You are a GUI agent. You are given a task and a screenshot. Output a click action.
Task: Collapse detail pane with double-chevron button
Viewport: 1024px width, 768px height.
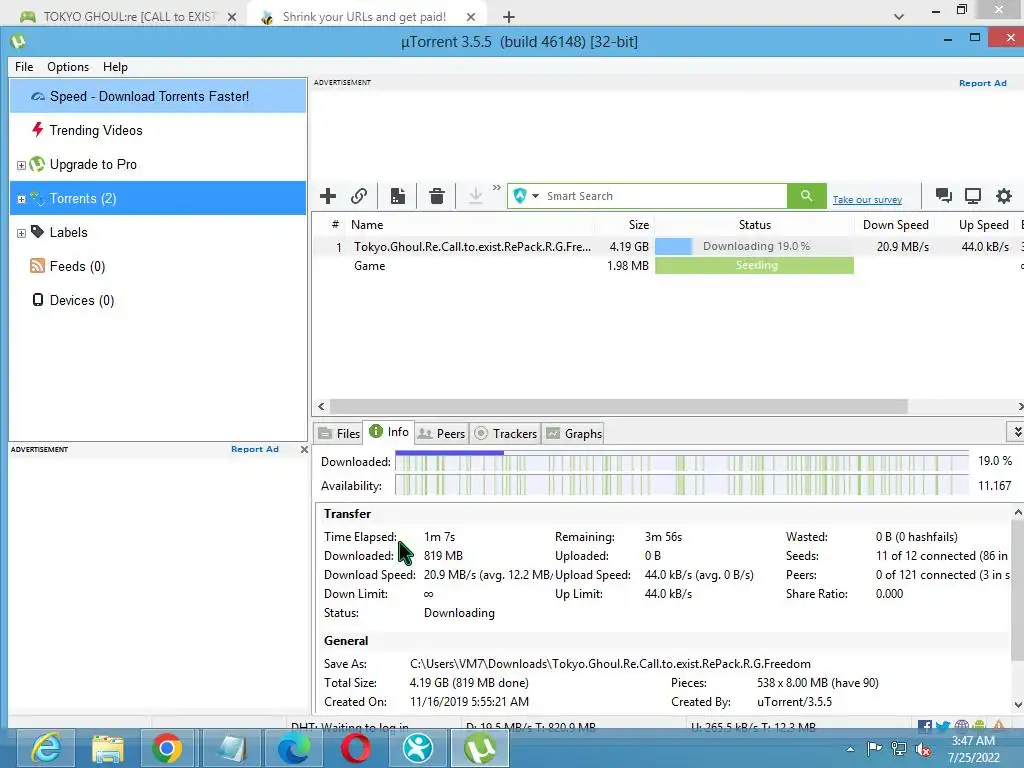[x=1016, y=432]
